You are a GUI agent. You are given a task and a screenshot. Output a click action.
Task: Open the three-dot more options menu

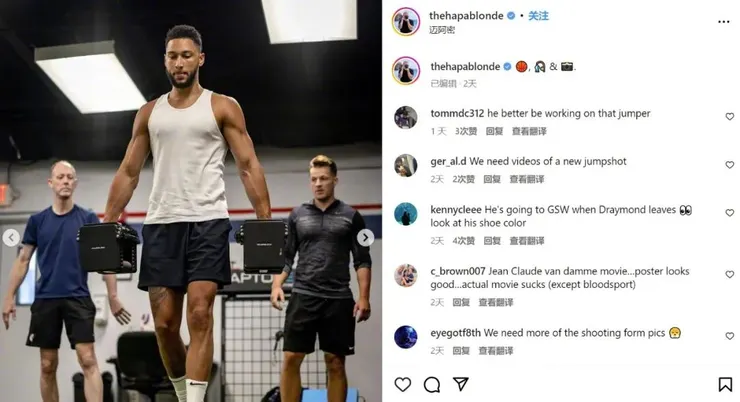723,22
